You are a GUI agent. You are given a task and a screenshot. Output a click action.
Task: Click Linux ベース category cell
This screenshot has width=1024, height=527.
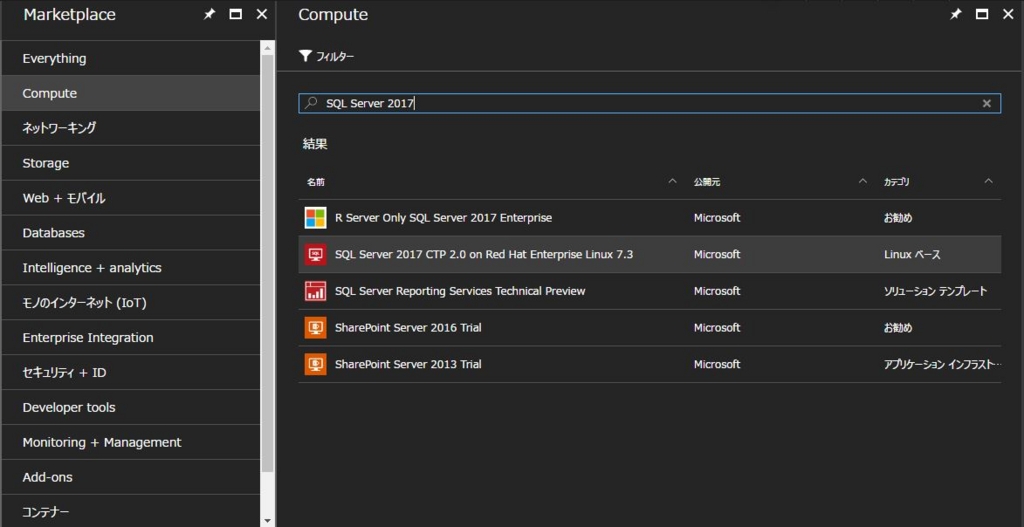pyautogui.click(x=912, y=254)
